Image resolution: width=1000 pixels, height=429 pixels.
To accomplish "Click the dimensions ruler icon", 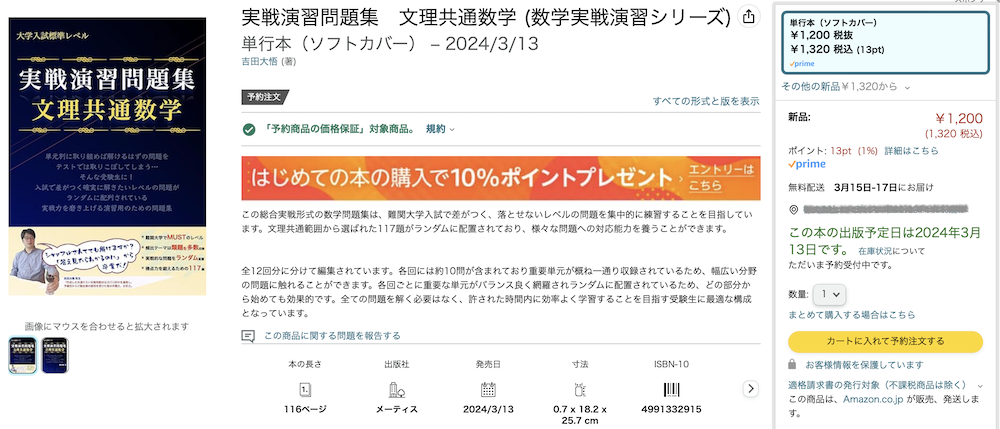I will (580, 389).
